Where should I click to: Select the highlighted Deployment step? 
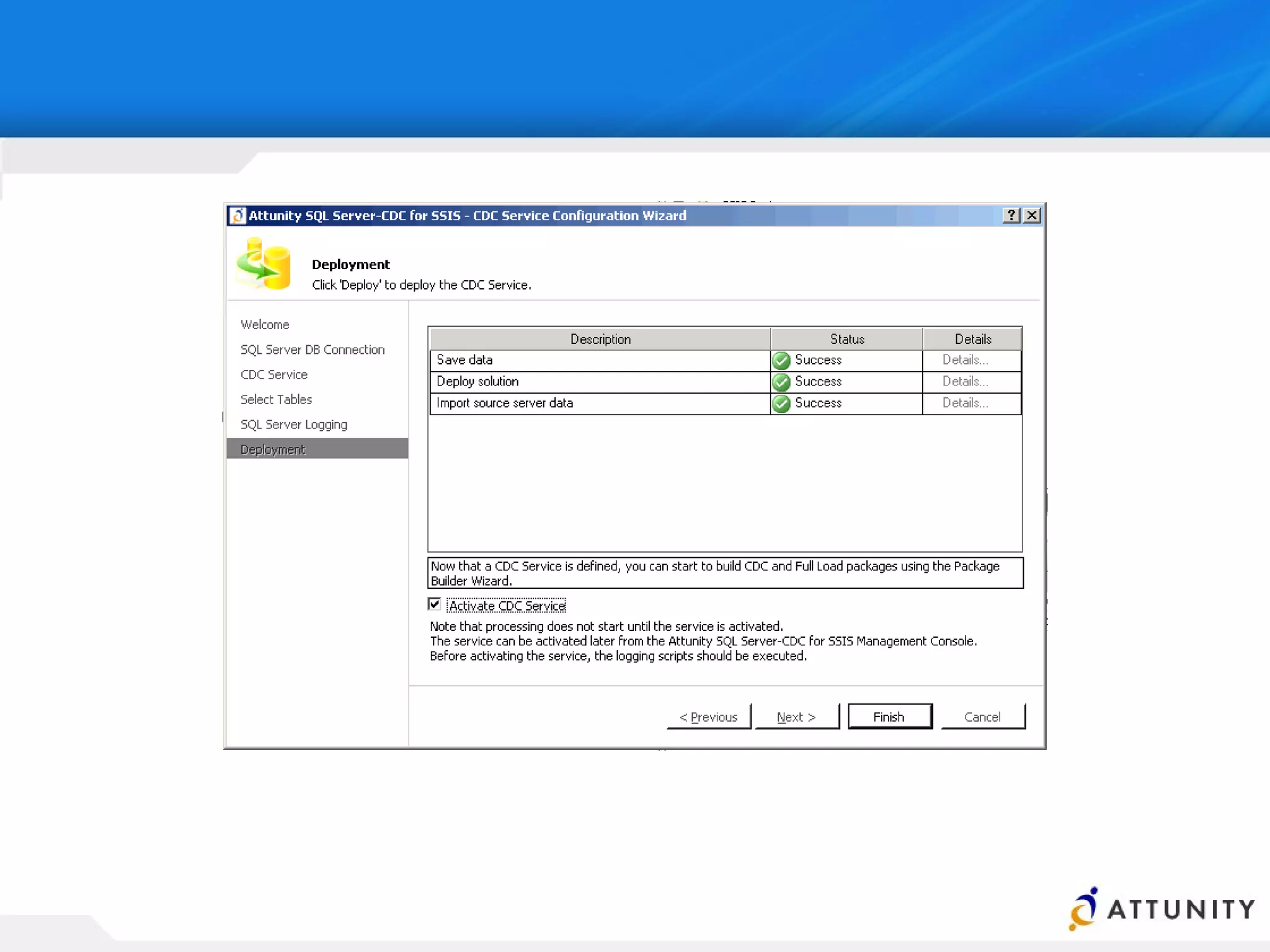point(317,449)
